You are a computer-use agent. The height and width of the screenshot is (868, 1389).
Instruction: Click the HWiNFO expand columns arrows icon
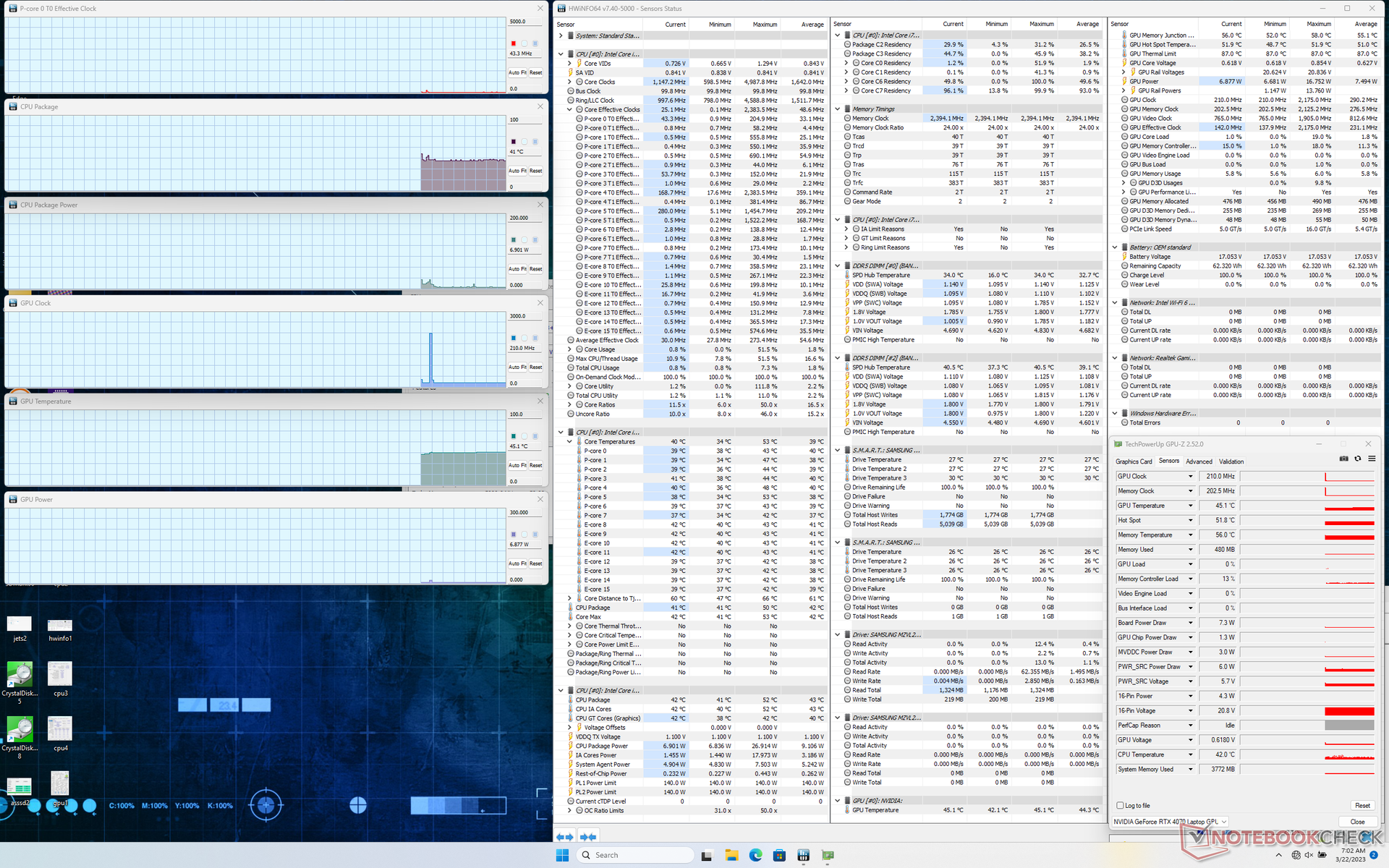coord(564,837)
